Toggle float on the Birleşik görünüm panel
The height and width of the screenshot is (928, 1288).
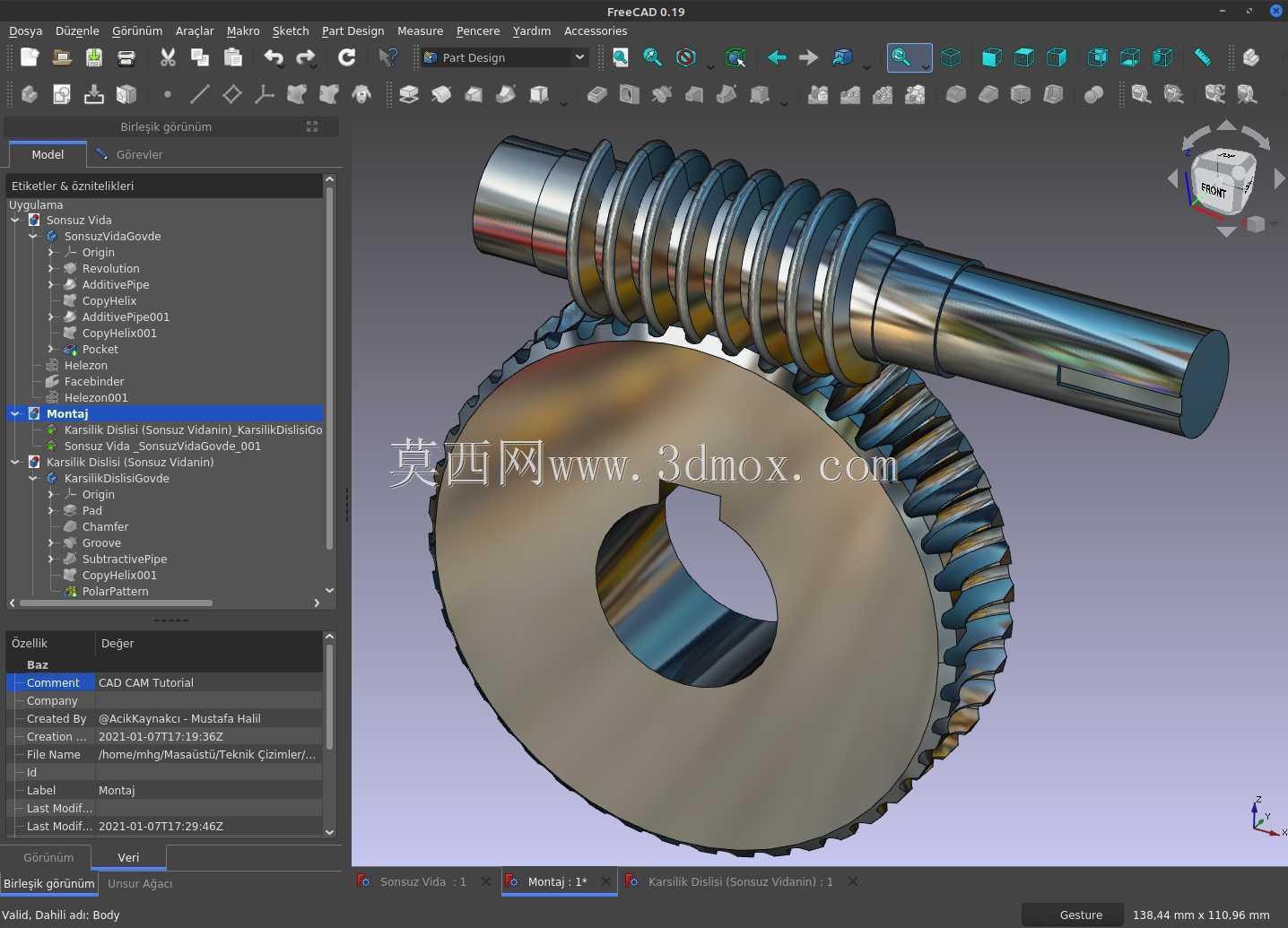[x=312, y=126]
